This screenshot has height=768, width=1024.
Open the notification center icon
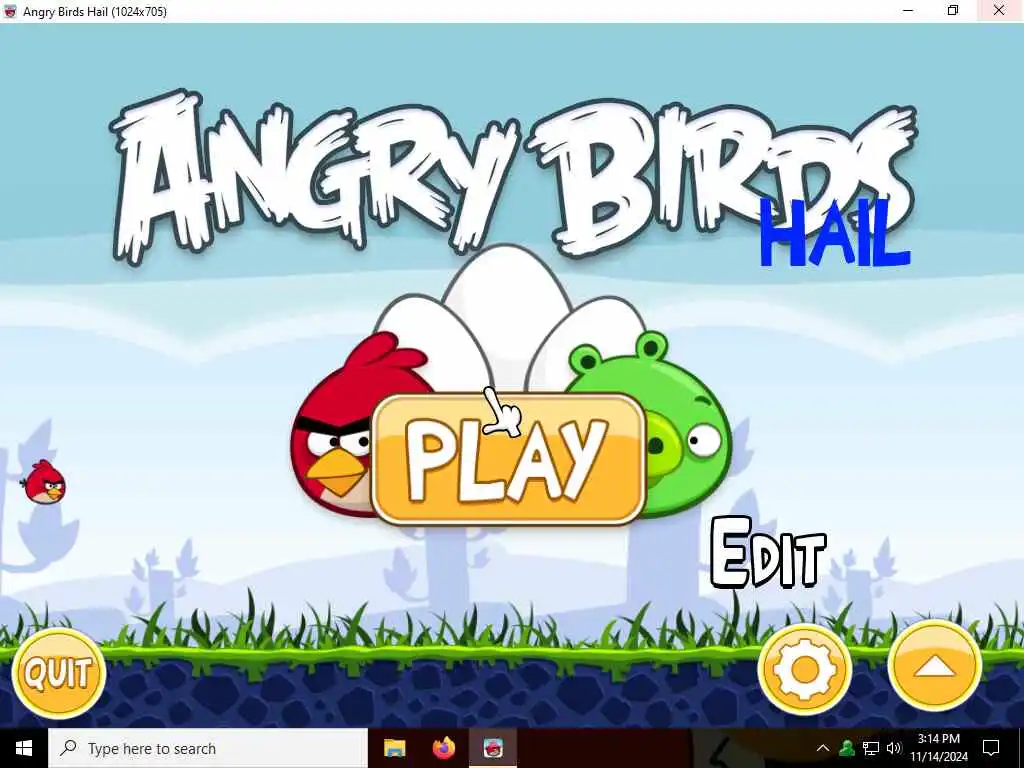point(991,748)
